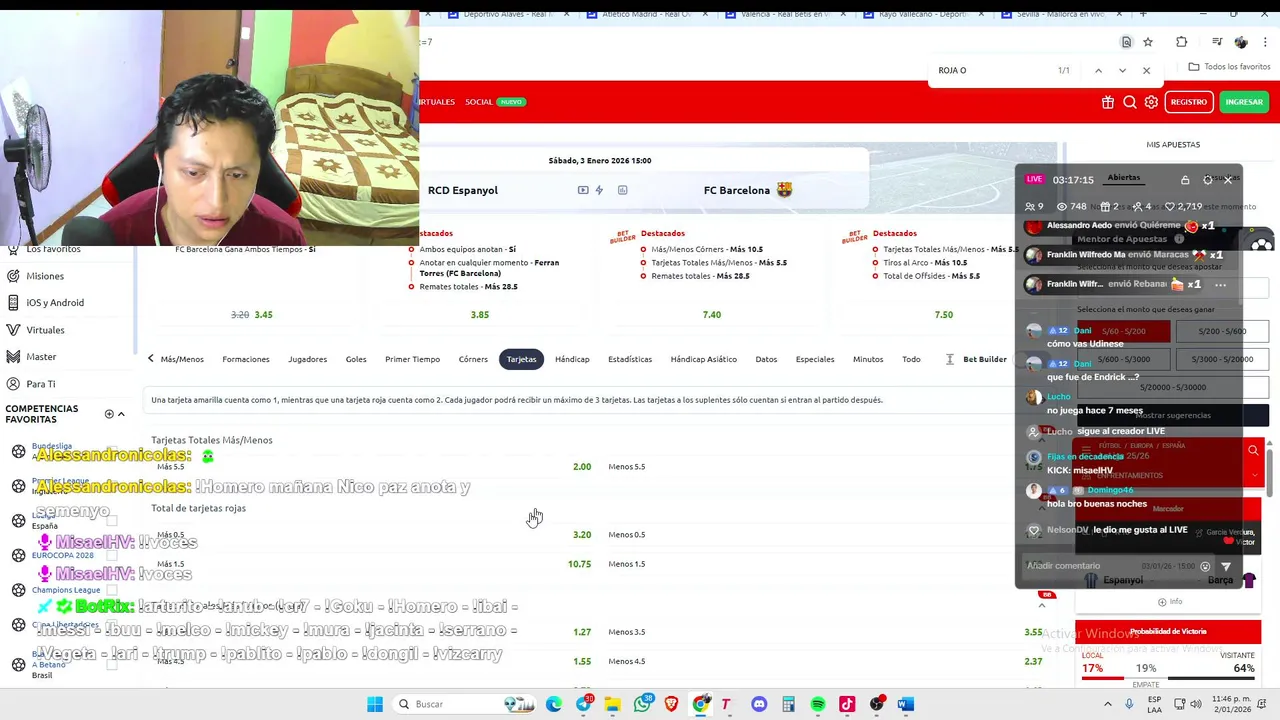Open the browser three-dot menu
Viewport: 1280px width, 720px height.
click(1266, 42)
